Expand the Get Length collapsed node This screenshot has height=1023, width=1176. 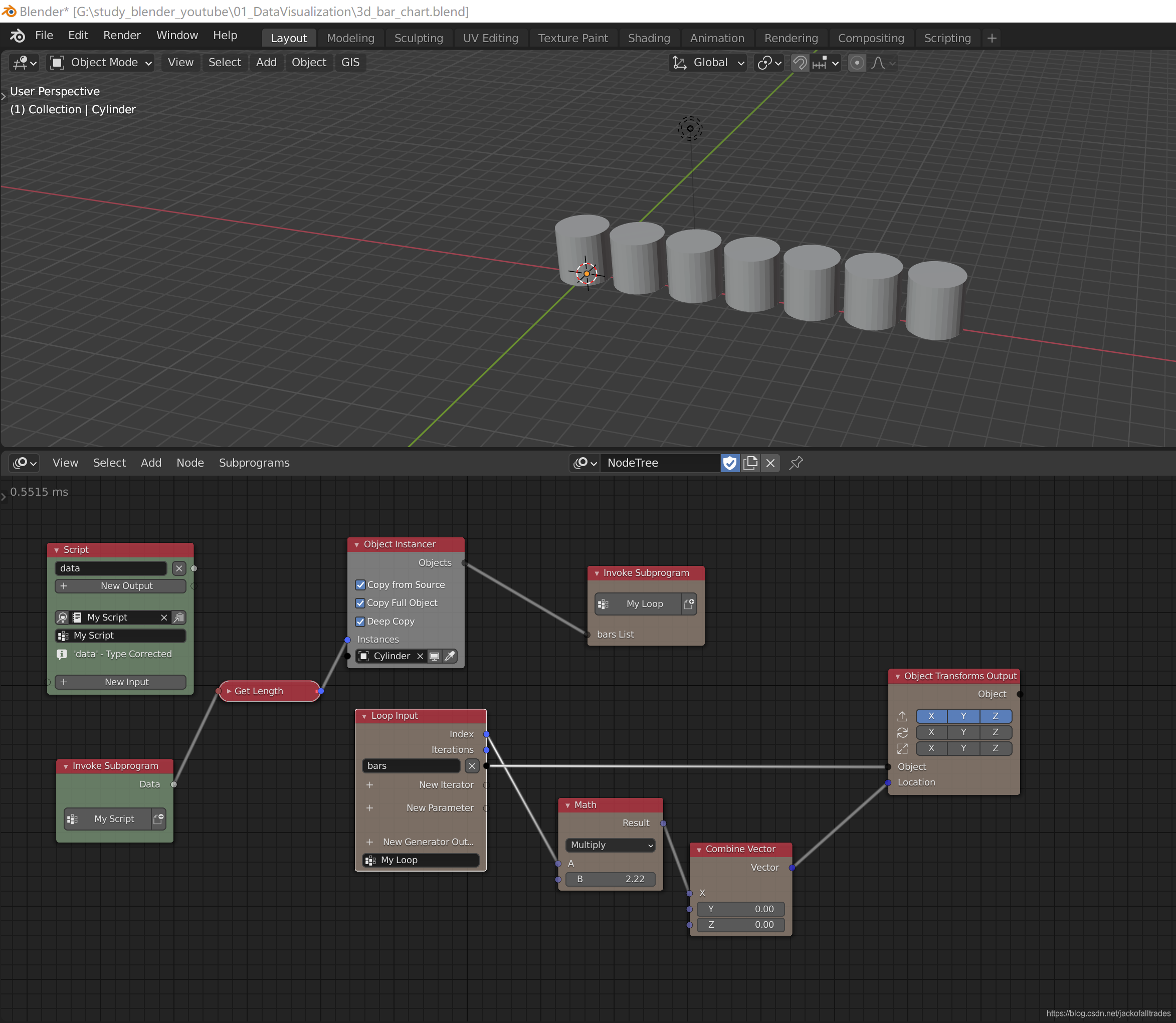pyautogui.click(x=229, y=691)
